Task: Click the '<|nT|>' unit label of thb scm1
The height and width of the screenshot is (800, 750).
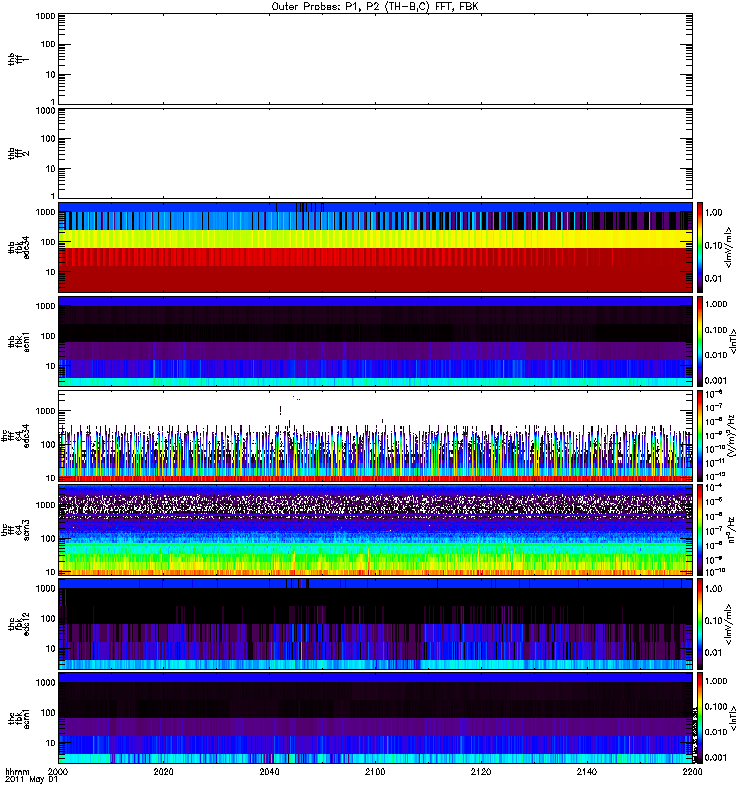Action: [734, 341]
